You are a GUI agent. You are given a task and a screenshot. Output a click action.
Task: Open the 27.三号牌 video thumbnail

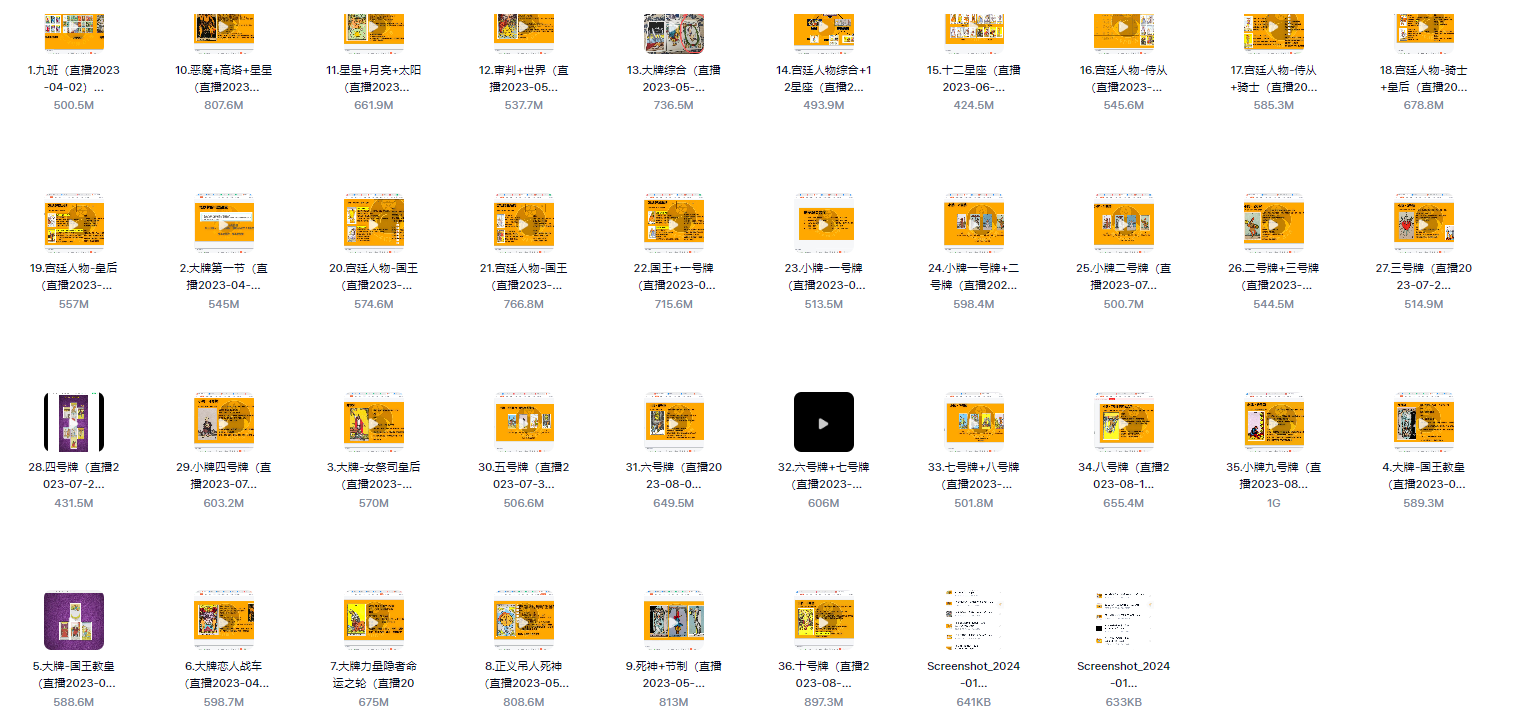(1424, 223)
